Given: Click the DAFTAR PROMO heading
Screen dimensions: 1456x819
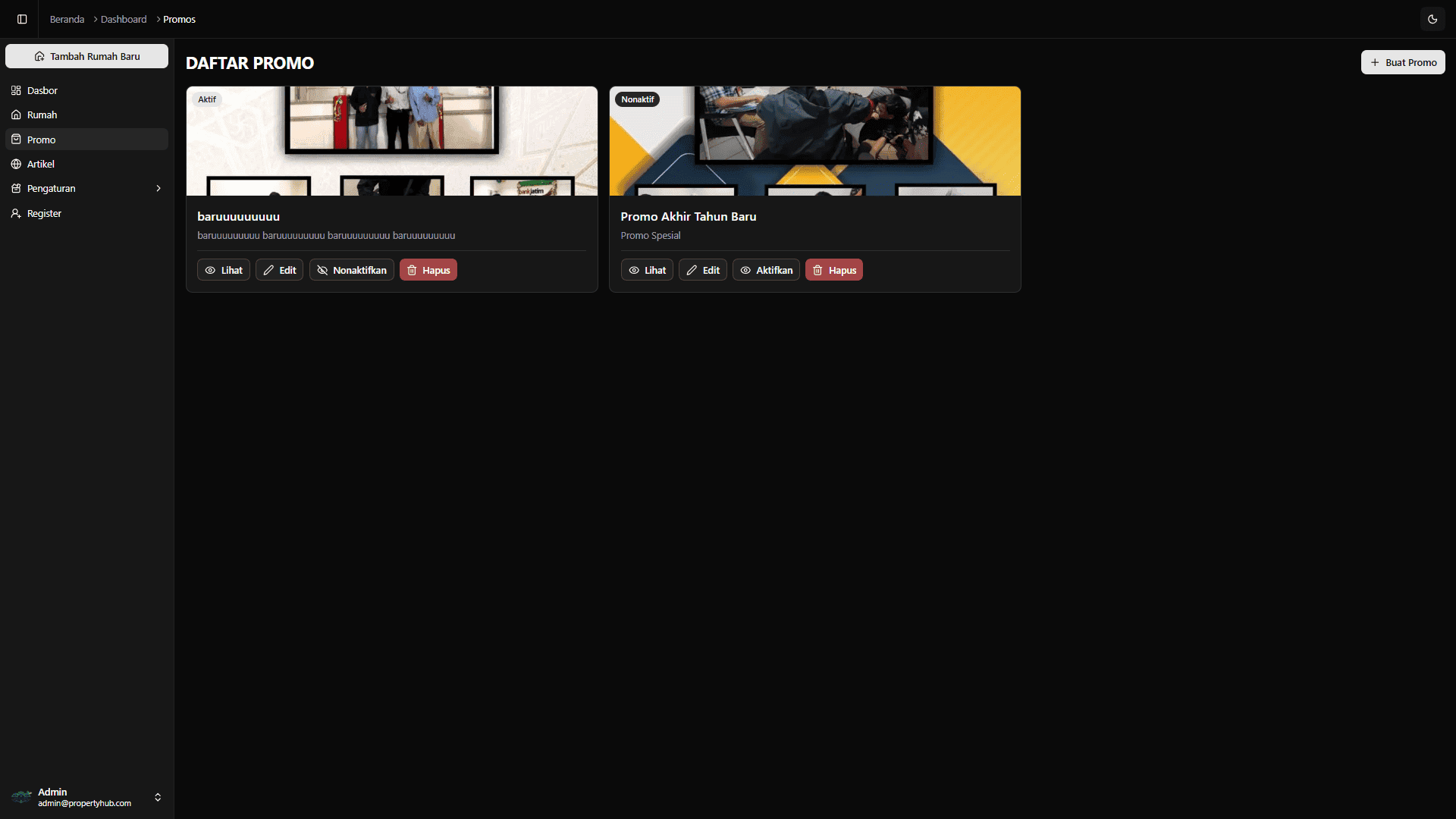Looking at the screenshot, I should (x=249, y=63).
